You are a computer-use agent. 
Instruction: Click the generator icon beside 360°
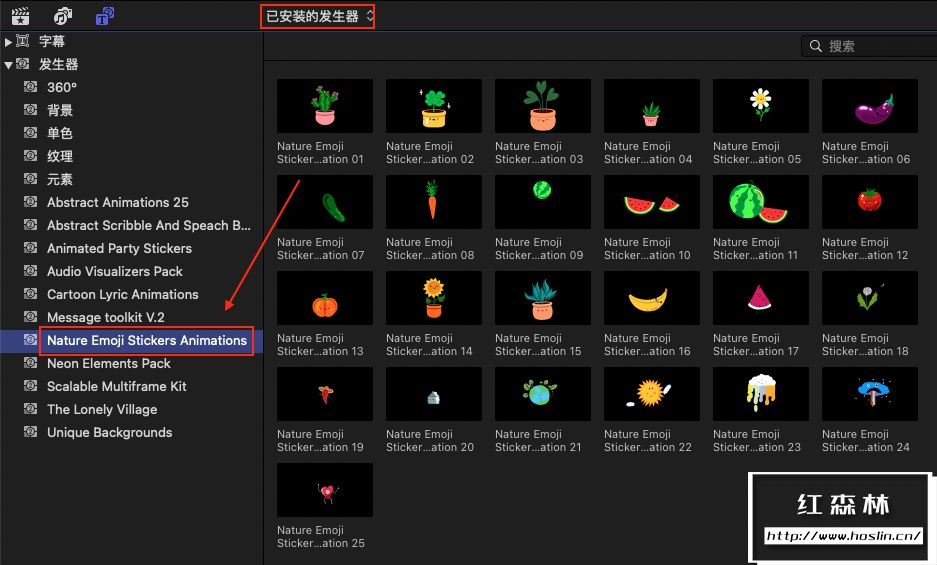30,87
